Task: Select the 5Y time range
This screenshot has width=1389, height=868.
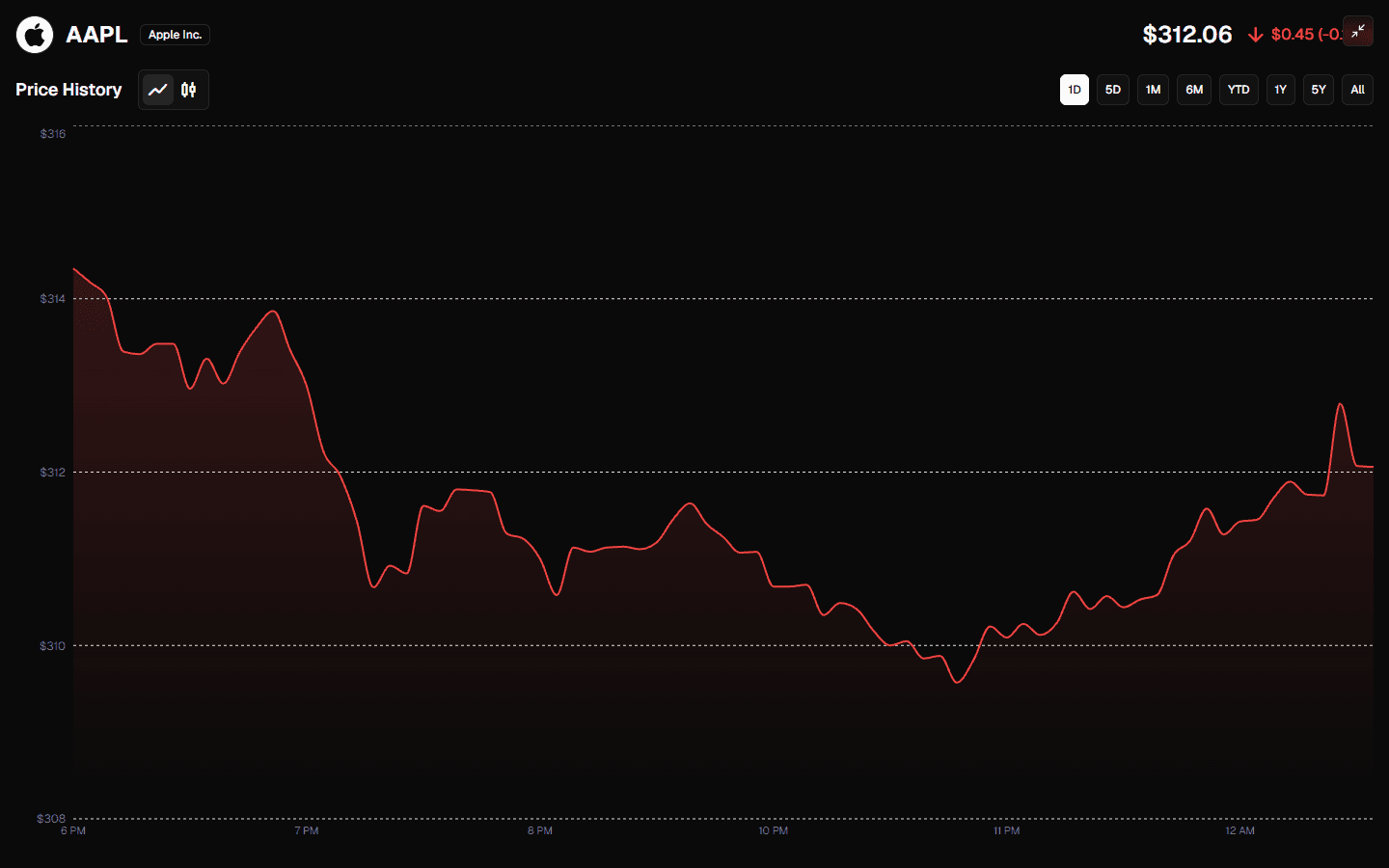Action: point(1319,90)
